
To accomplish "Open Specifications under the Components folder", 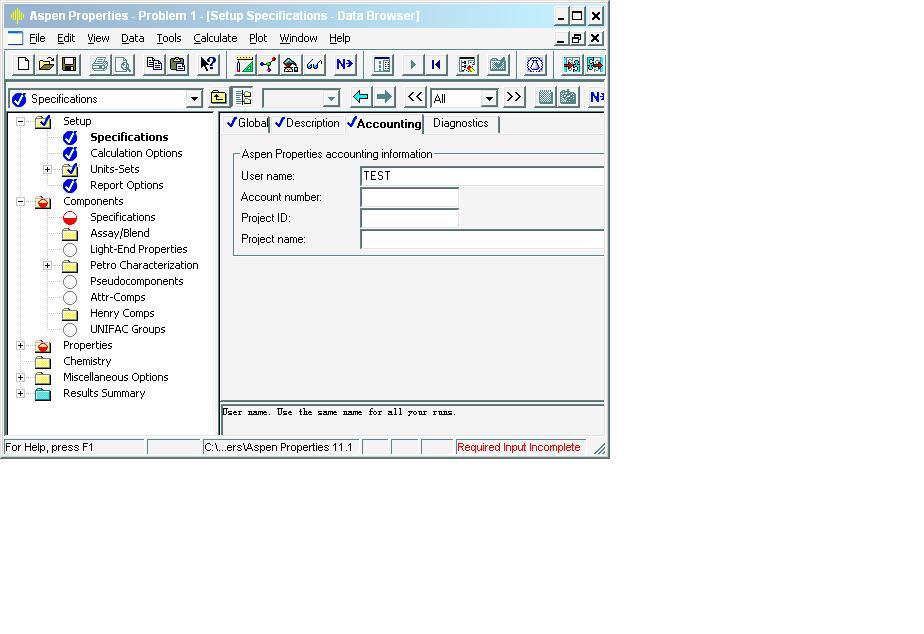I will (x=123, y=217).
